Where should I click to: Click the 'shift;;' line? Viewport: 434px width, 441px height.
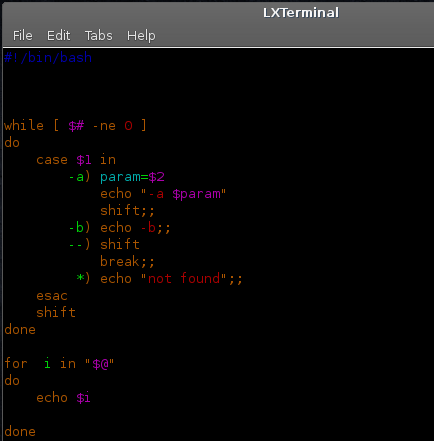(x=127, y=211)
